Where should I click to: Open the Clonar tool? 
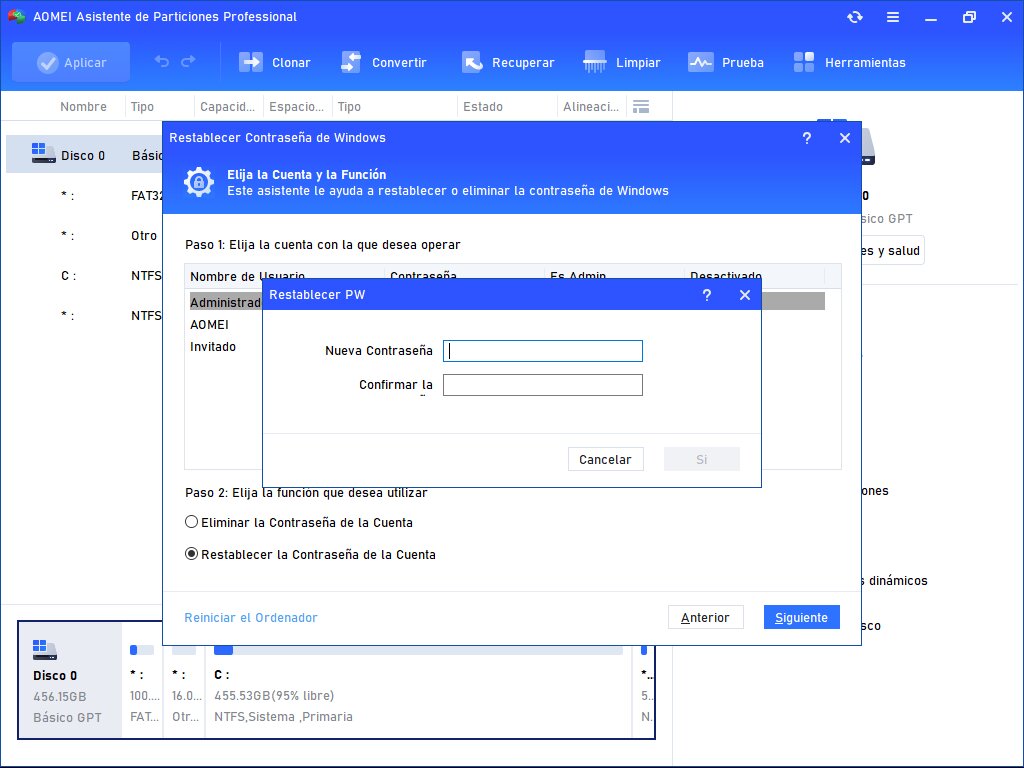point(274,63)
